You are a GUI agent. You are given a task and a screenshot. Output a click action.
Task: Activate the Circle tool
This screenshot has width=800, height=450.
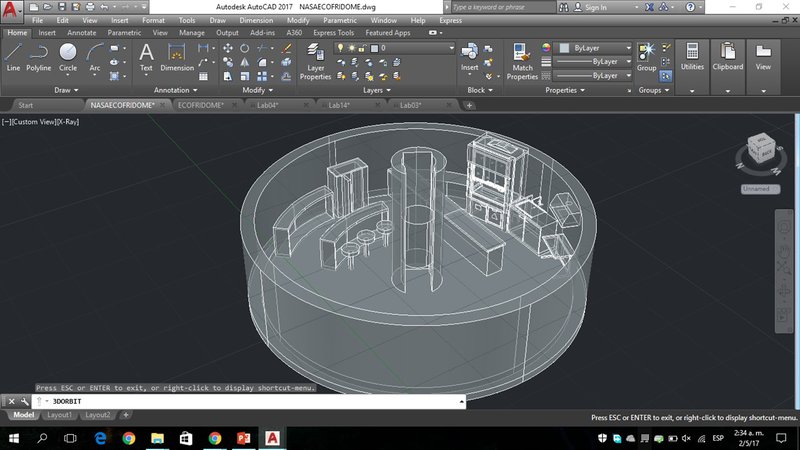pos(68,56)
